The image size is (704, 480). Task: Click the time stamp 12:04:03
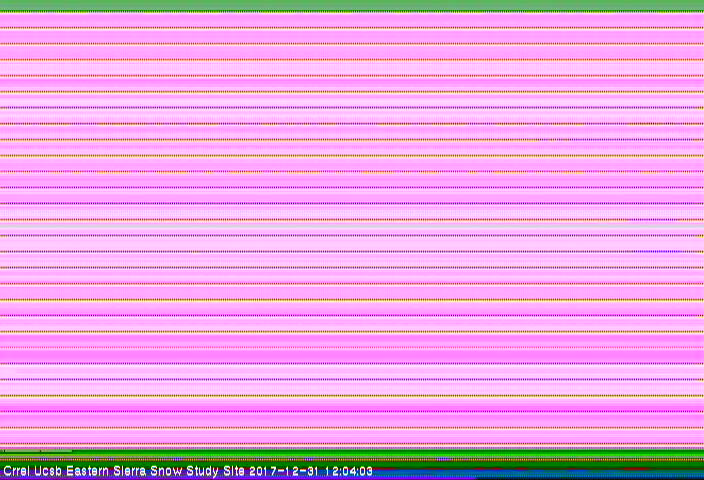349,471
